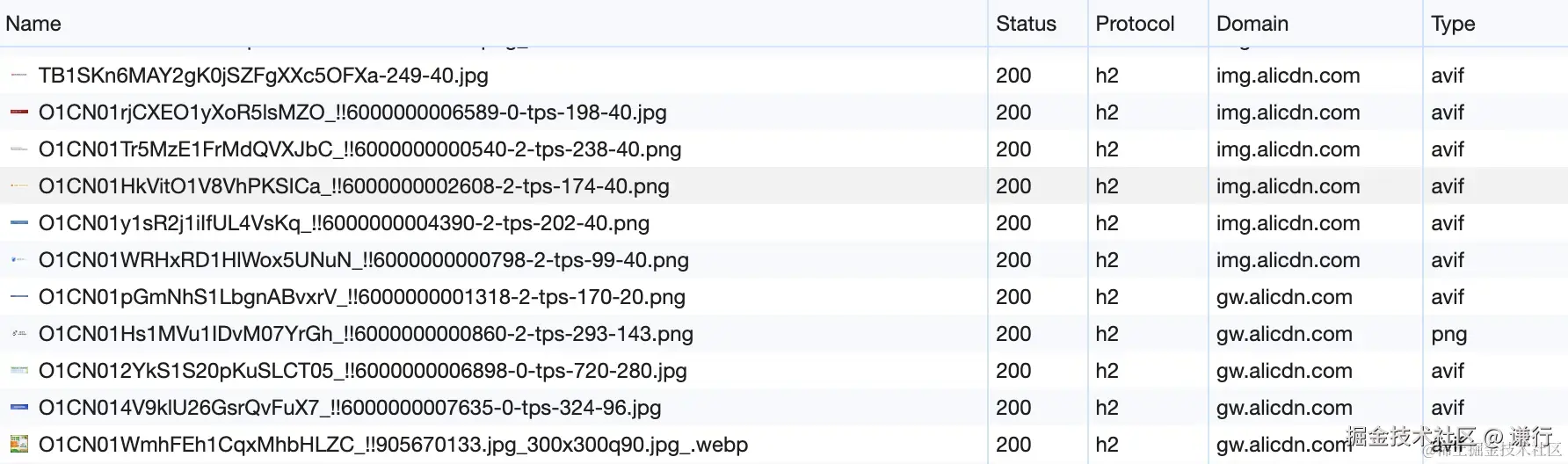
Task: Sort requests by the Name column header
Action: 33,24
